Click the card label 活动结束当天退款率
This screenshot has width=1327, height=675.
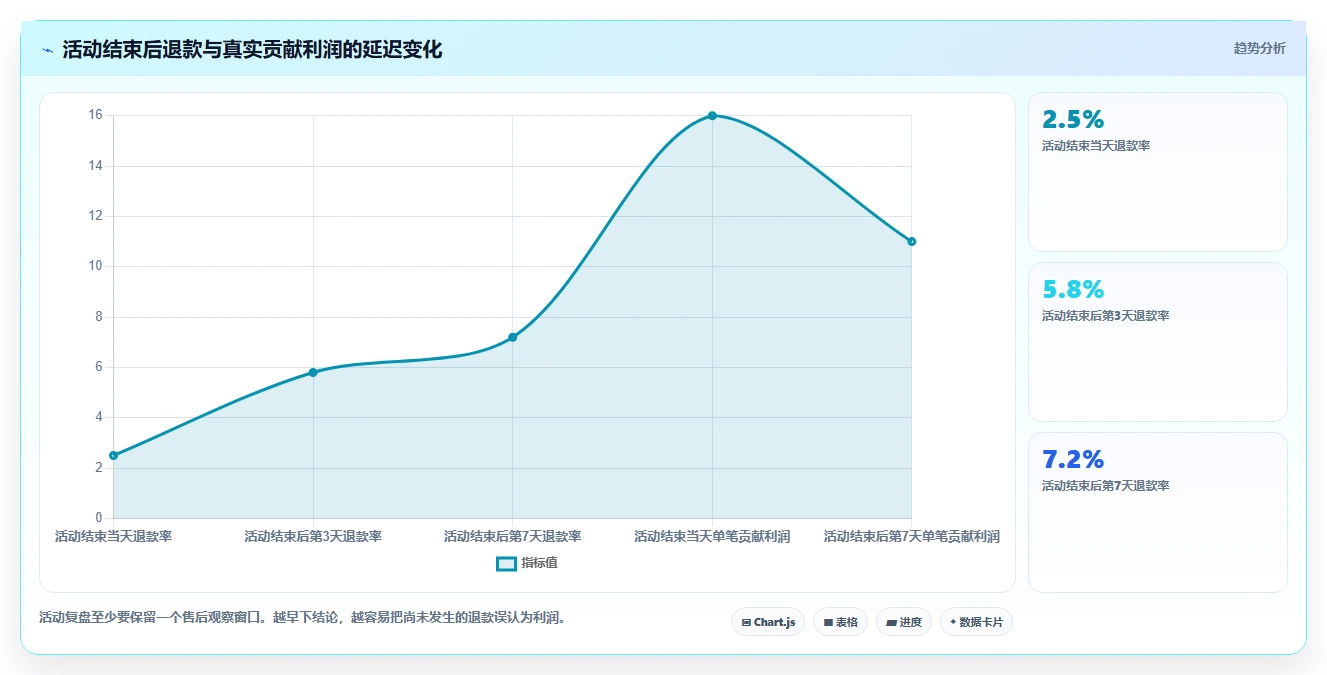point(1096,146)
